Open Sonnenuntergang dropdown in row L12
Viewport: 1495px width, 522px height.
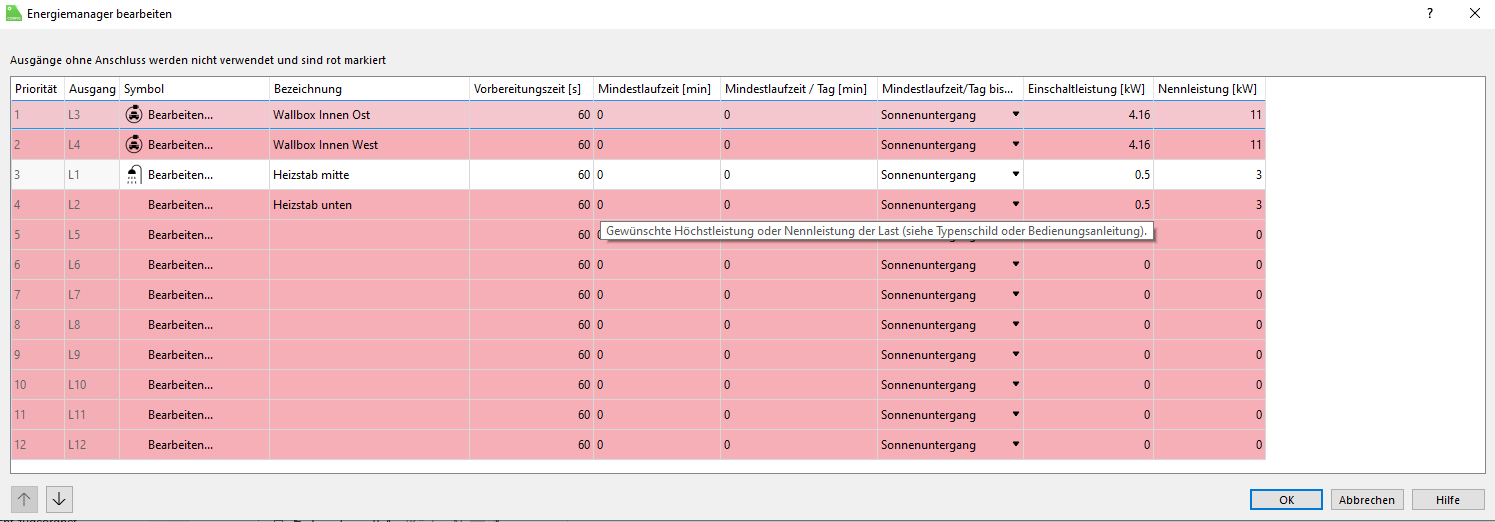click(x=1015, y=445)
